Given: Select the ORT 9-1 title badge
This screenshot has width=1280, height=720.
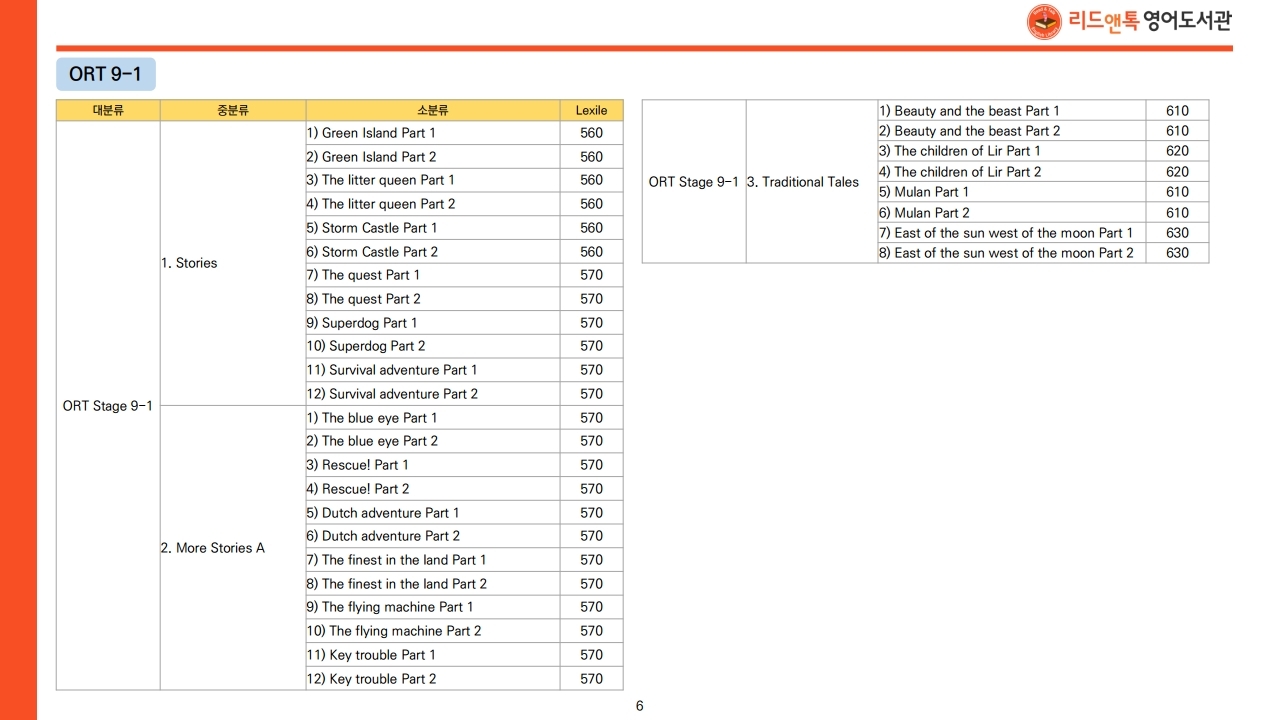Looking at the screenshot, I should pyautogui.click(x=105, y=74).
